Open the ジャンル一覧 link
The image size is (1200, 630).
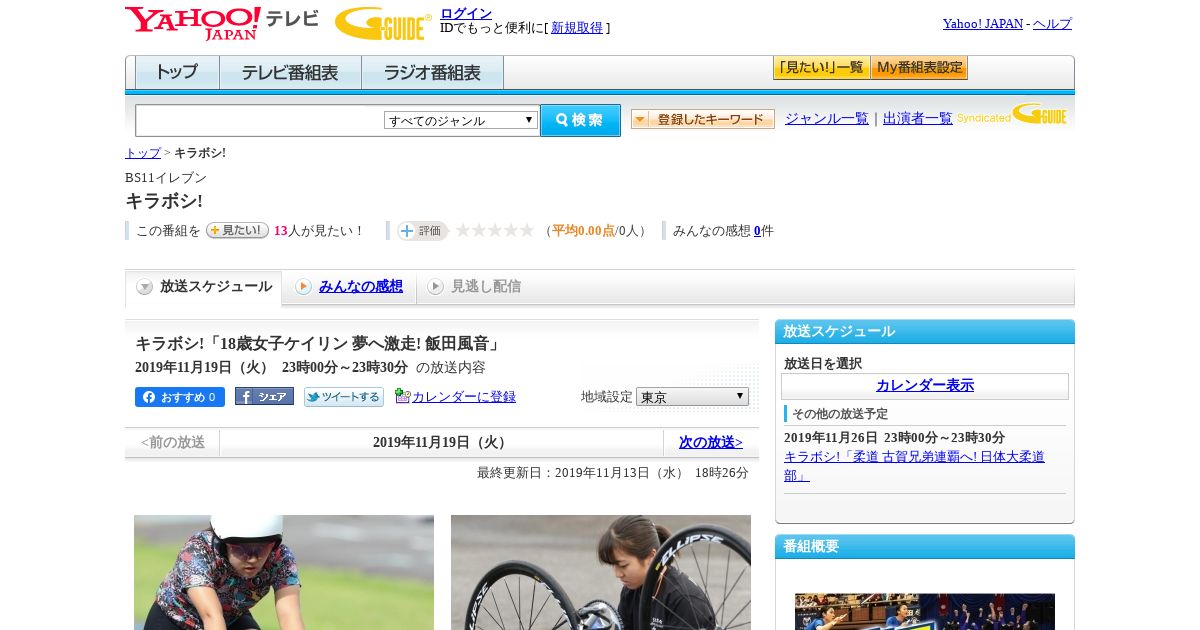click(x=827, y=118)
